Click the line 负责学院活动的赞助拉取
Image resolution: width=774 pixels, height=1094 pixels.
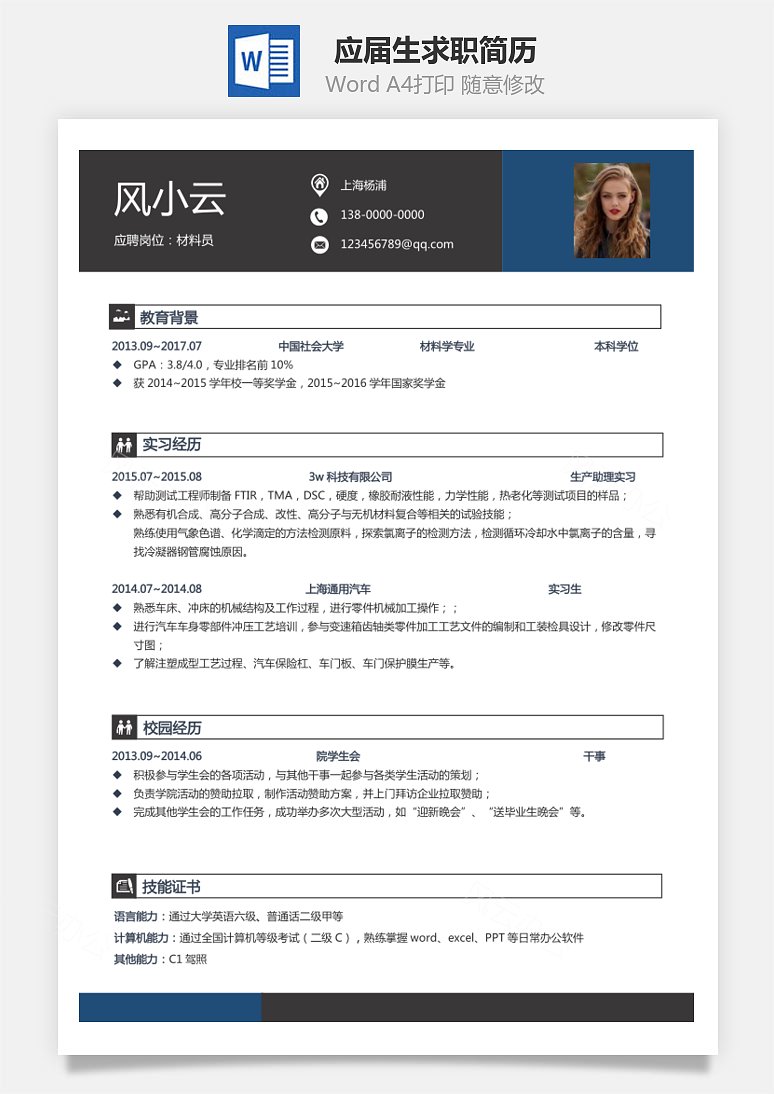click(312, 794)
